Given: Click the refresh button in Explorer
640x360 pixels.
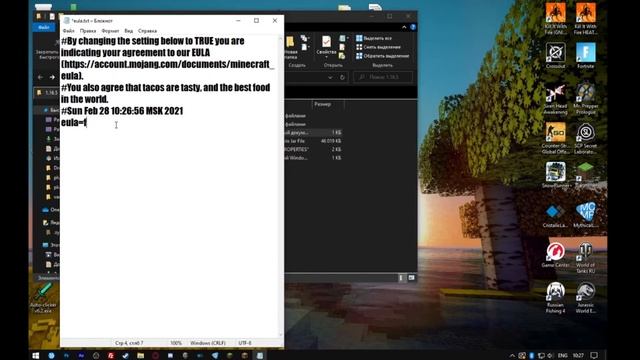Looking at the screenshot, I should click(342, 77).
